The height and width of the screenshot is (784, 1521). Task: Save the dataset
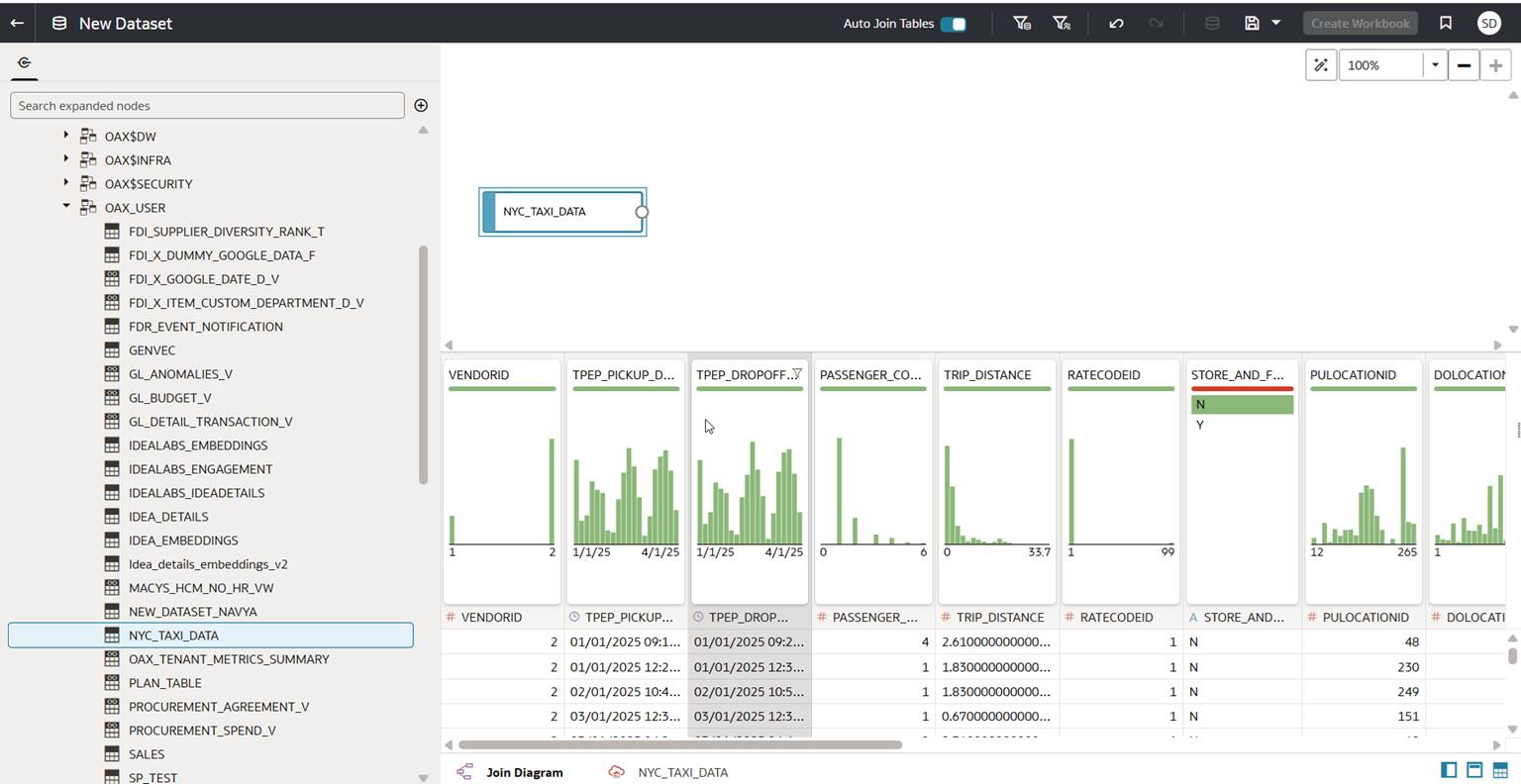pyautogui.click(x=1252, y=23)
